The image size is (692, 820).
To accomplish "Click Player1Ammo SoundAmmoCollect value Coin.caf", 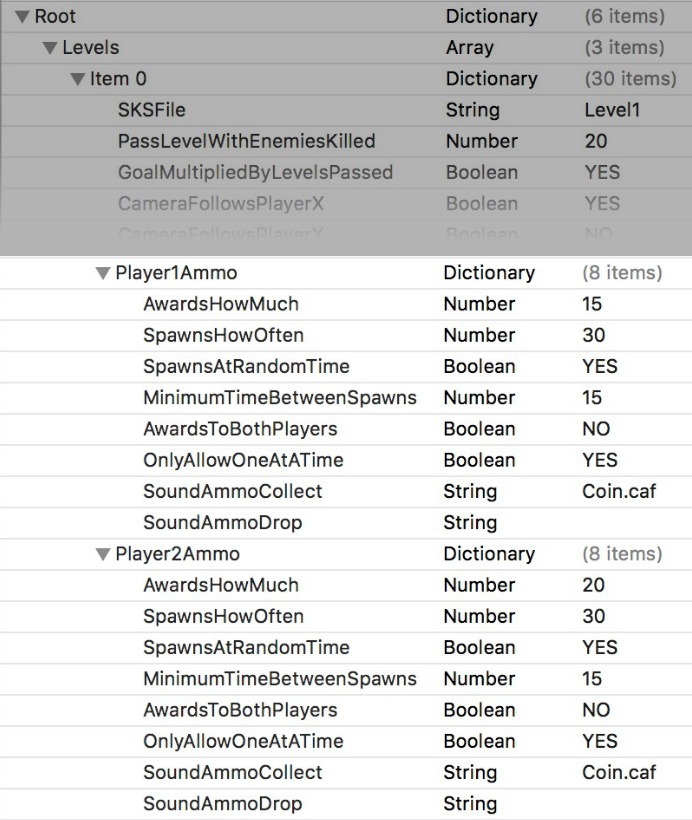I will (x=619, y=491).
